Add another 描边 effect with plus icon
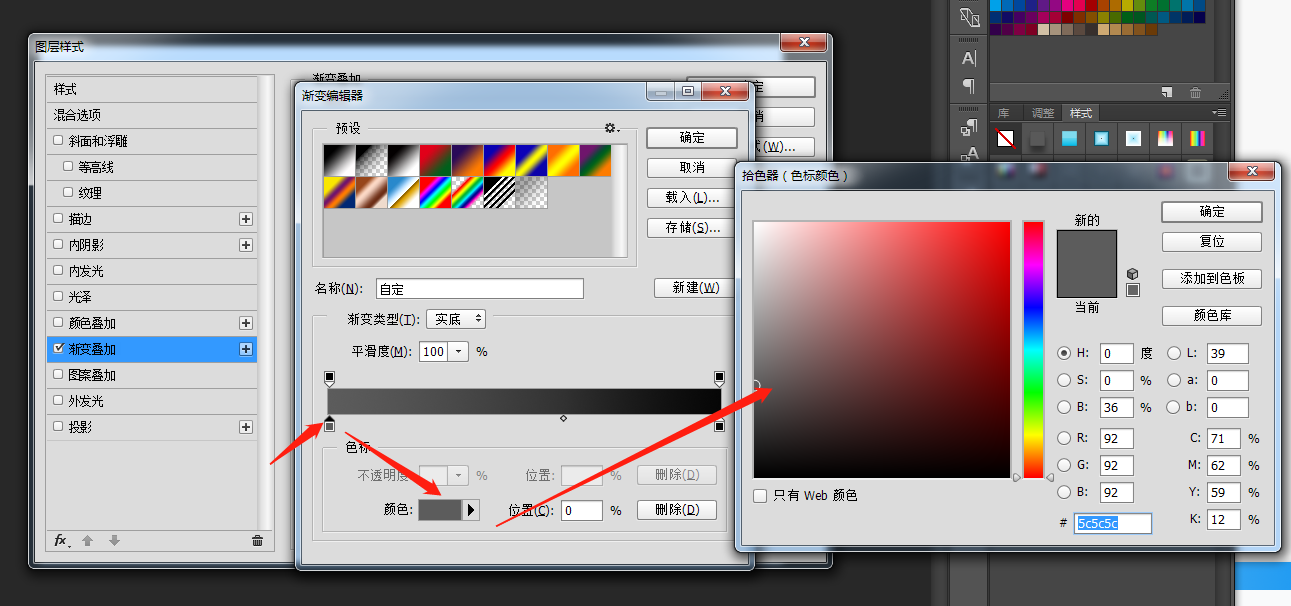 tap(246, 219)
